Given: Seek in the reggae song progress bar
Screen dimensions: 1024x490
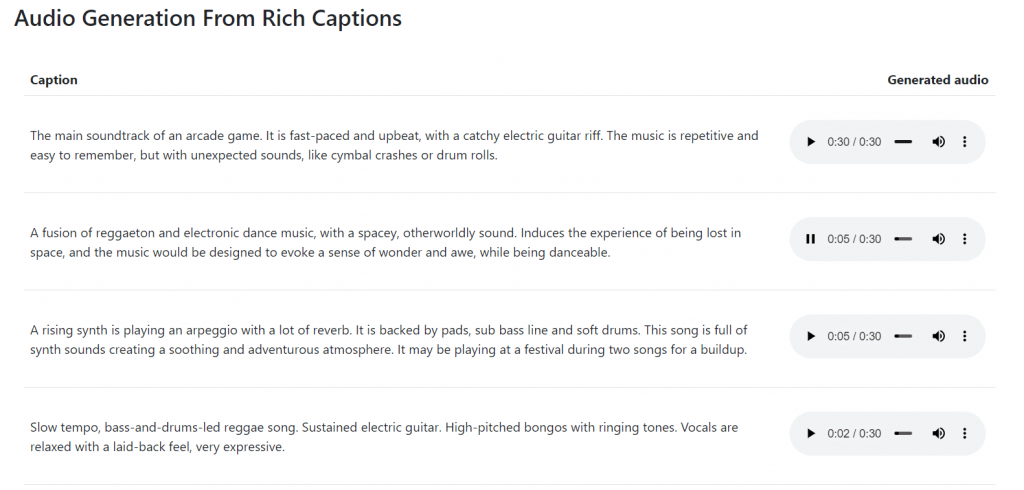Looking at the screenshot, I should pyautogui.click(x=903, y=434).
